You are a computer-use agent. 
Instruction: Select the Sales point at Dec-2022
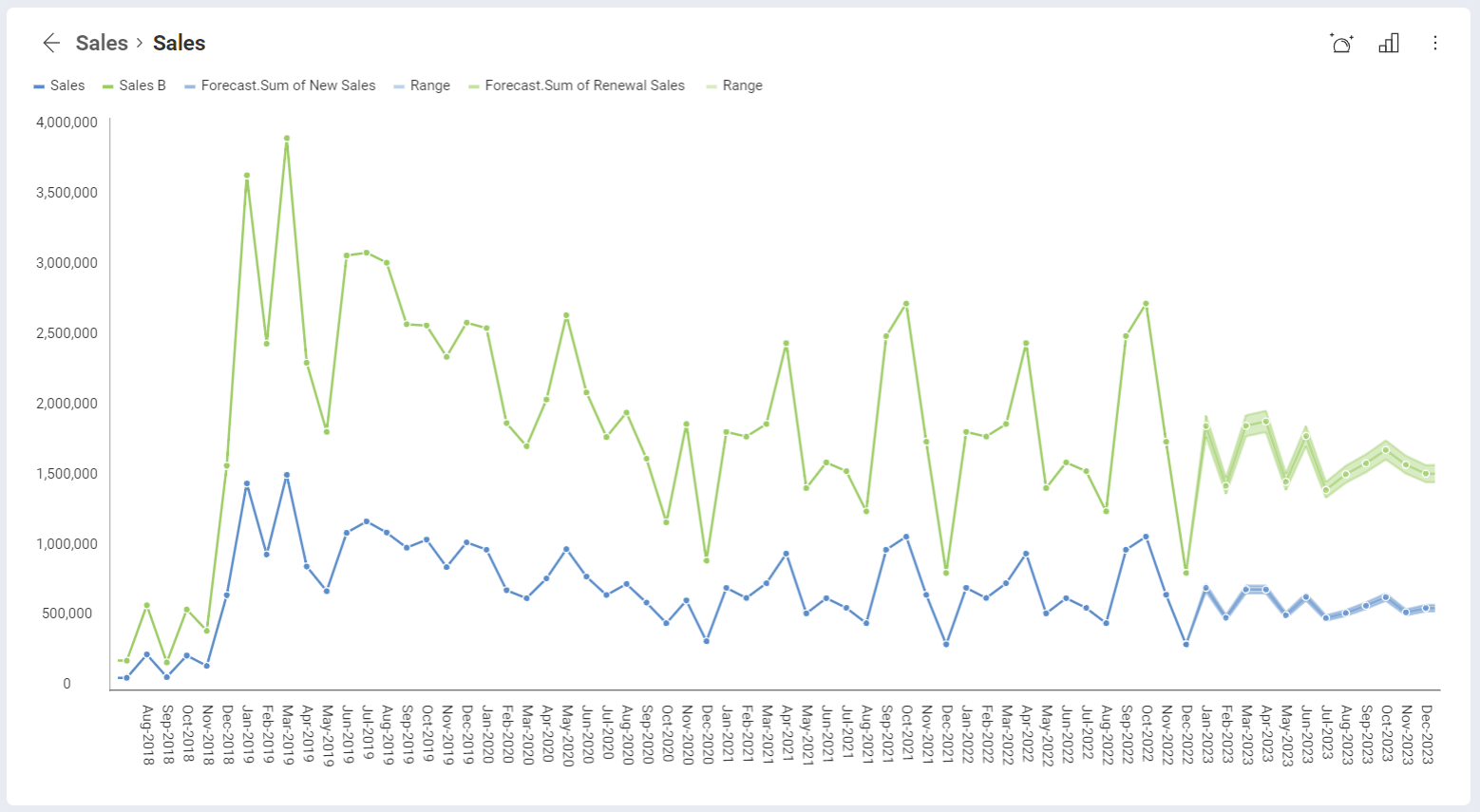[1186, 645]
